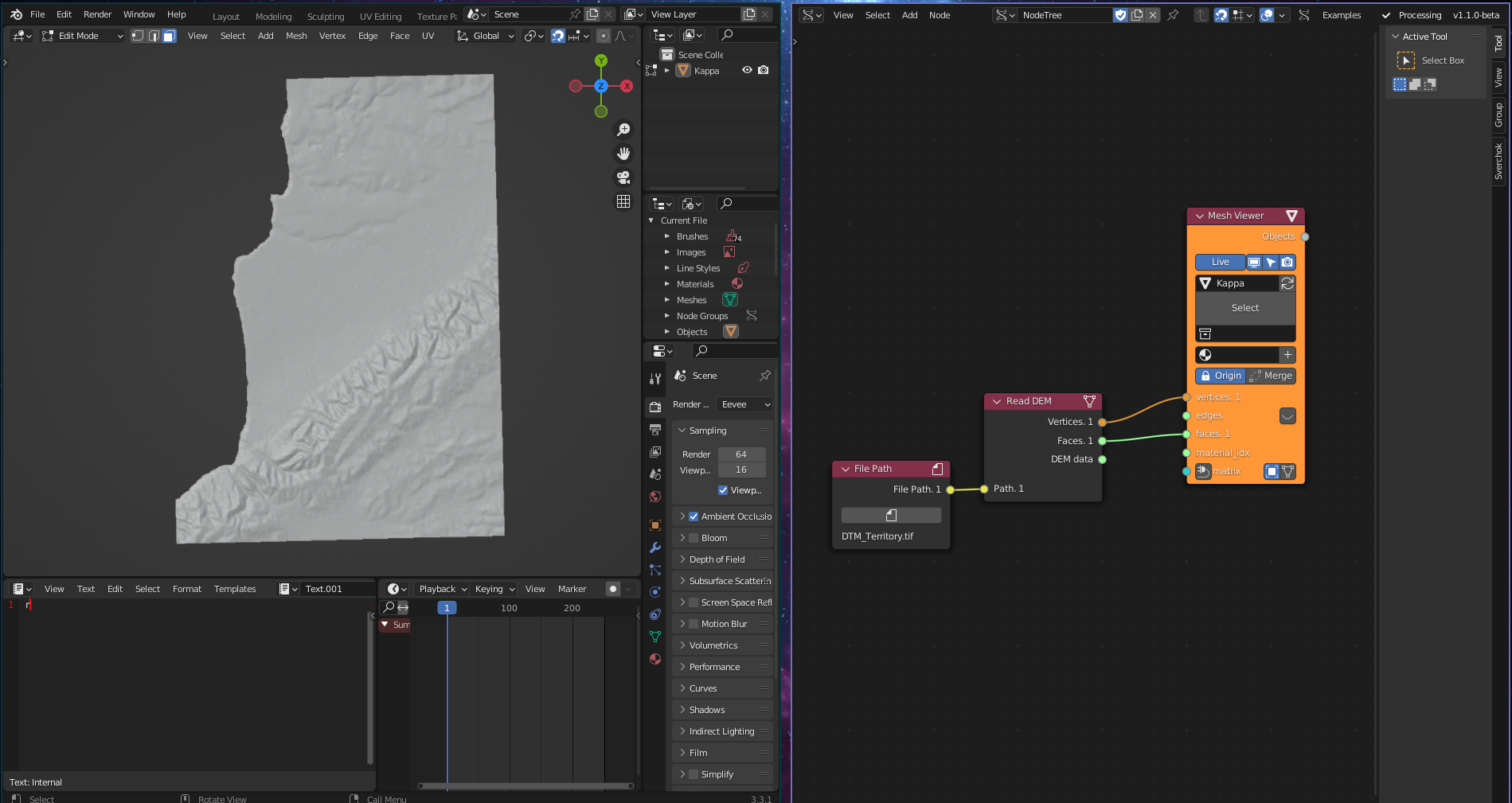
Task: Open the Modifier properties wrench tab
Action: (655, 548)
